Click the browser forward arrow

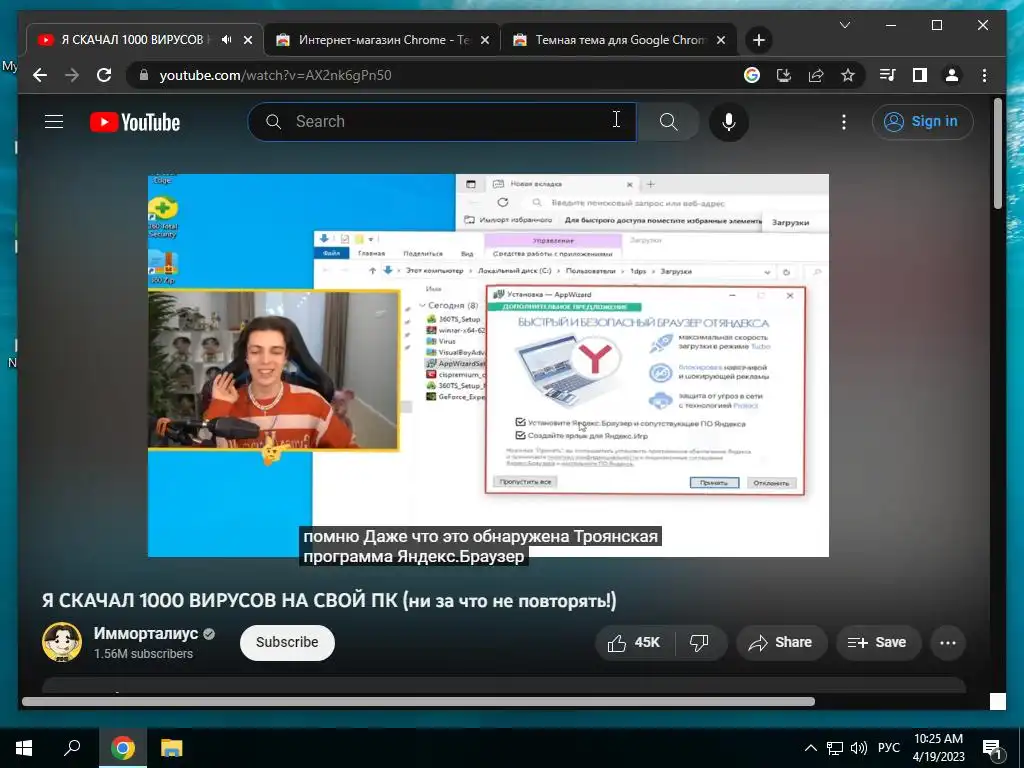[72, 75]
